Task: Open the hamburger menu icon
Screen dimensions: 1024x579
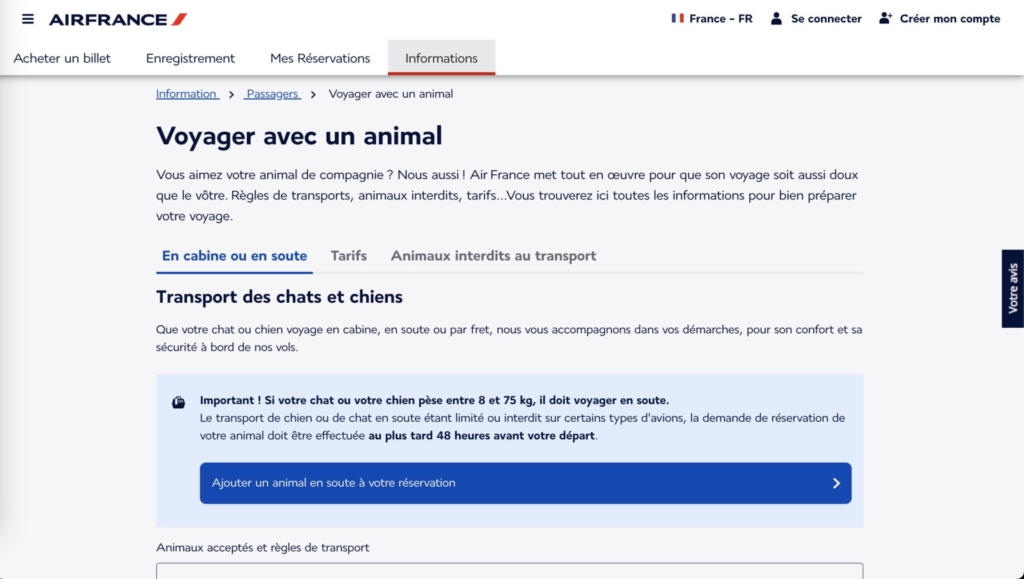Action: [27, 19]
